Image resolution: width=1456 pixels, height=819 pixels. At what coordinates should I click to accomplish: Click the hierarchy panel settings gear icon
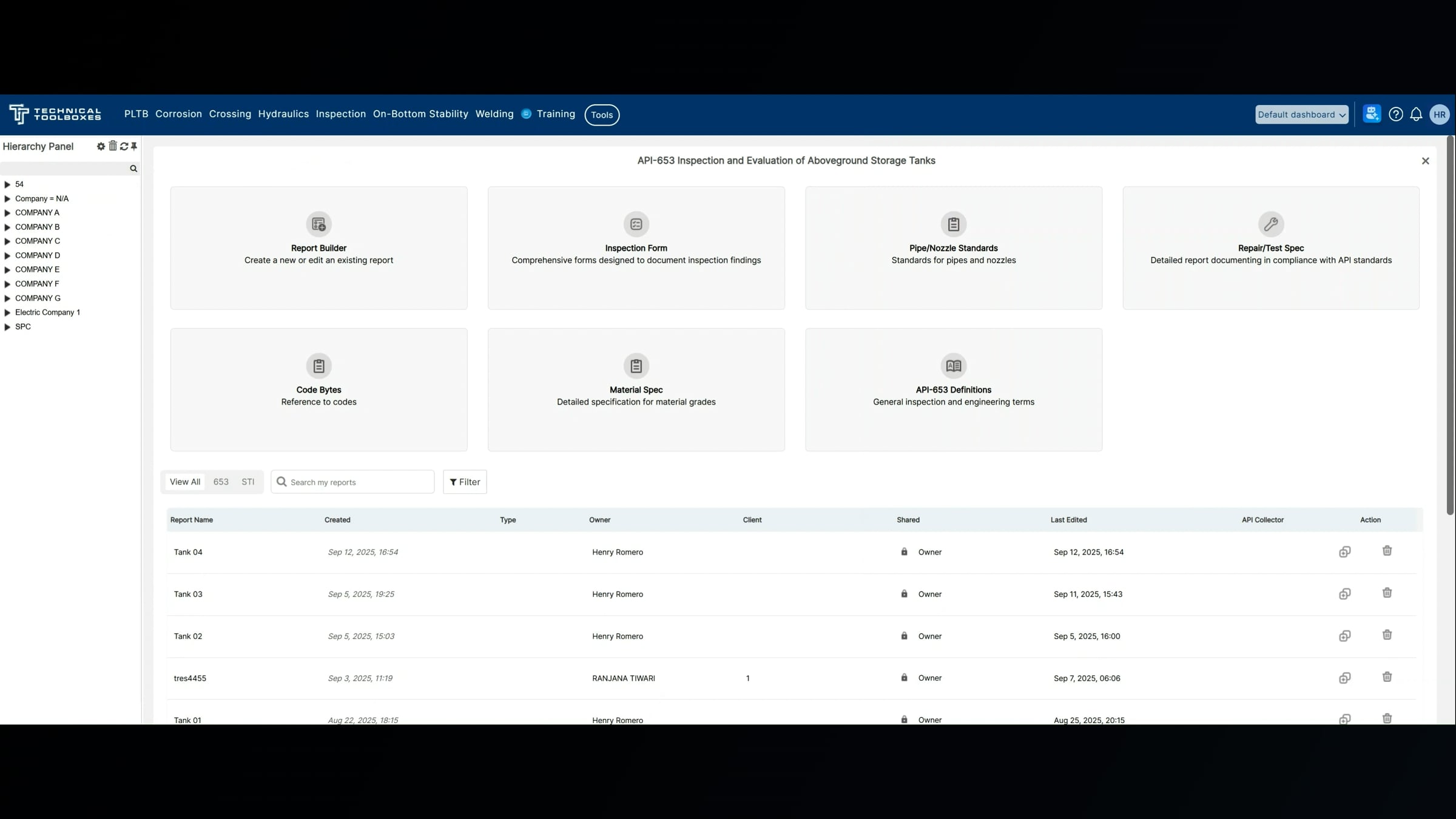[101, 146]
